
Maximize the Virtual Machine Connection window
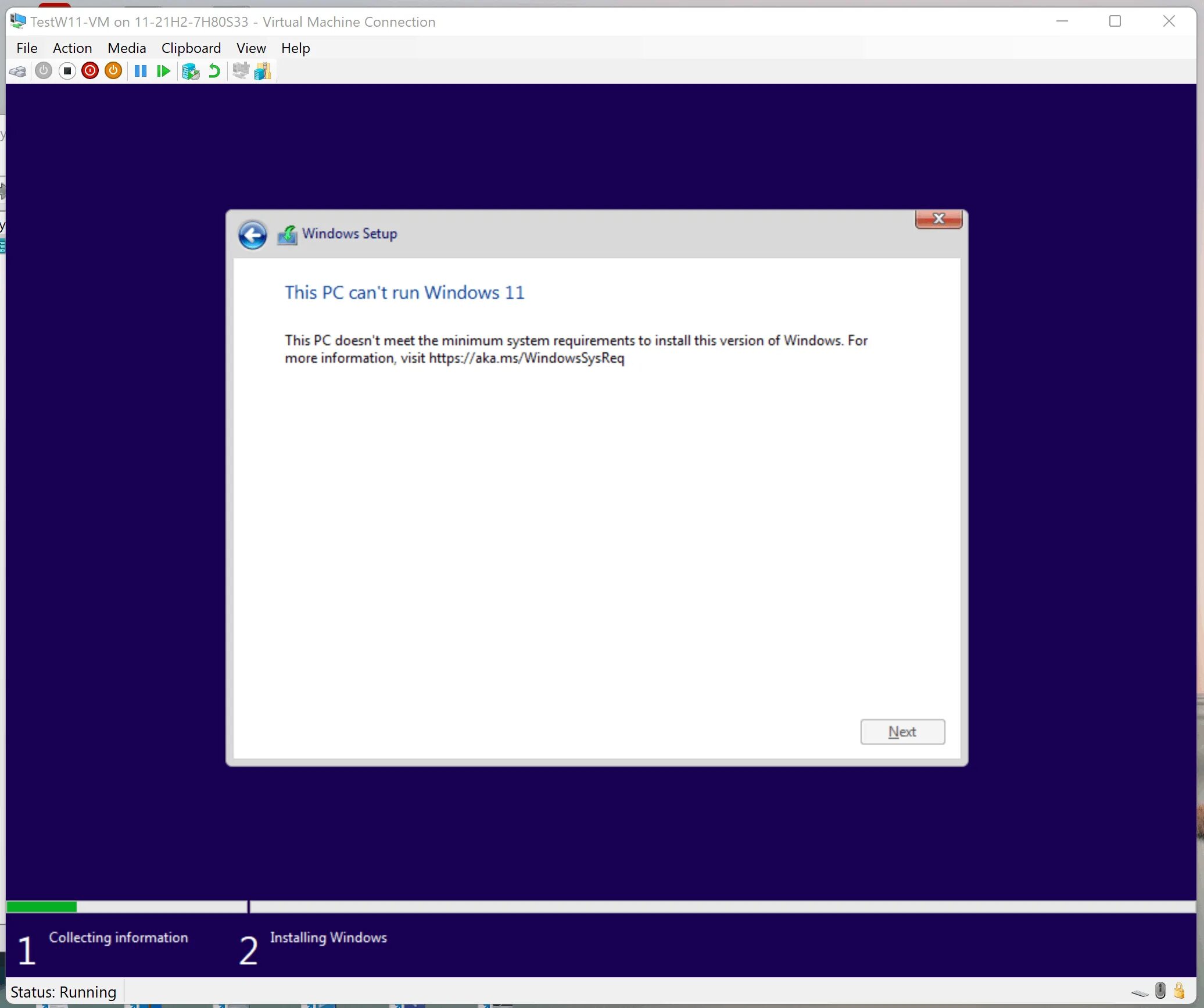point(1115,22)
